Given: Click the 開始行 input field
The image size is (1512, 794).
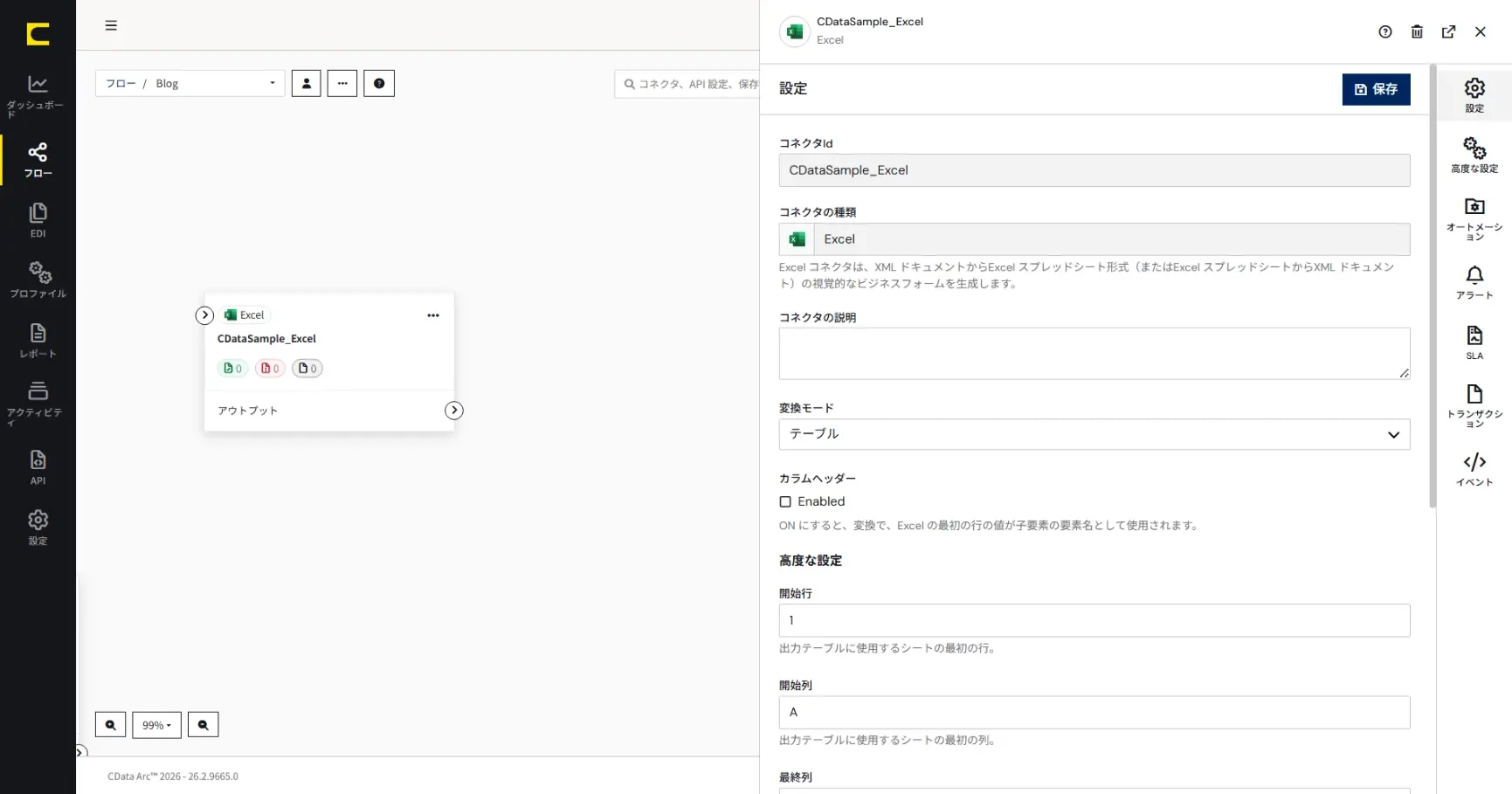Looking at the screenshot, I should [1094, 620].
